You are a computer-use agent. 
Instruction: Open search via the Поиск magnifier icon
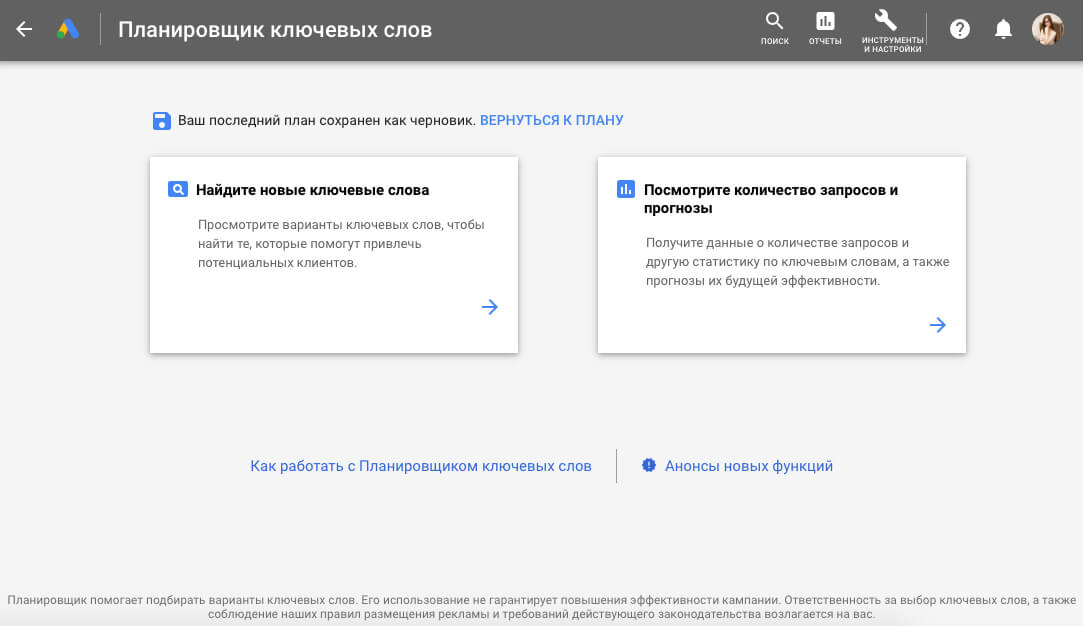coord(774,22)
